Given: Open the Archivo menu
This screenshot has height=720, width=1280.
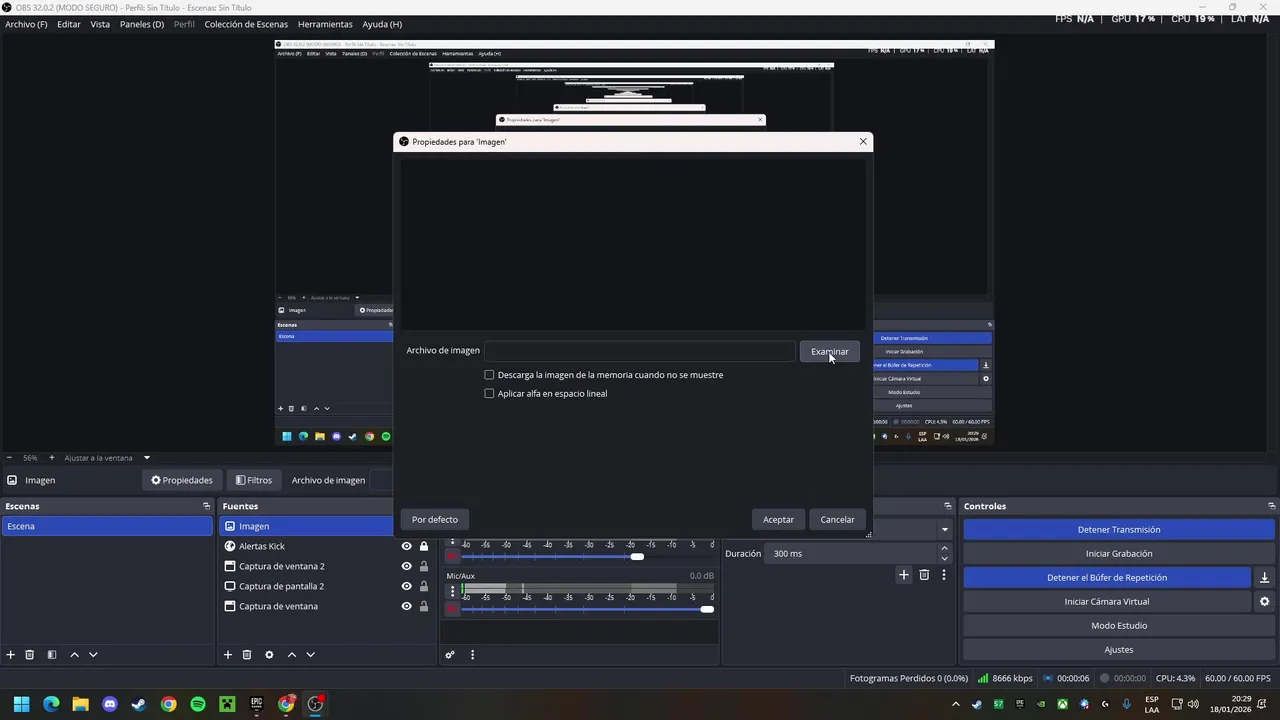Looking at the screenshot, I should [26, 24].
